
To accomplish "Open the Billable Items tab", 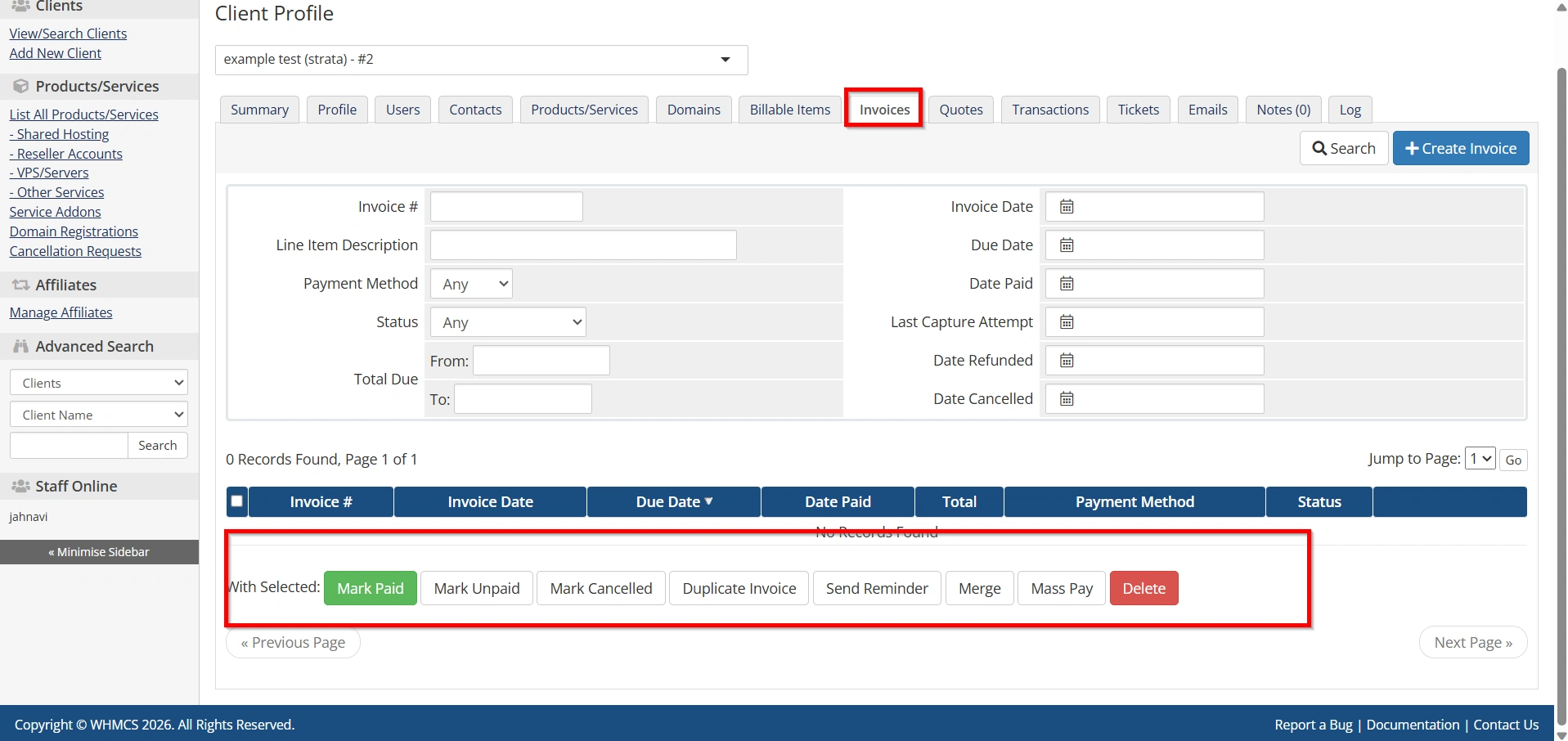I will pos(790,110).
